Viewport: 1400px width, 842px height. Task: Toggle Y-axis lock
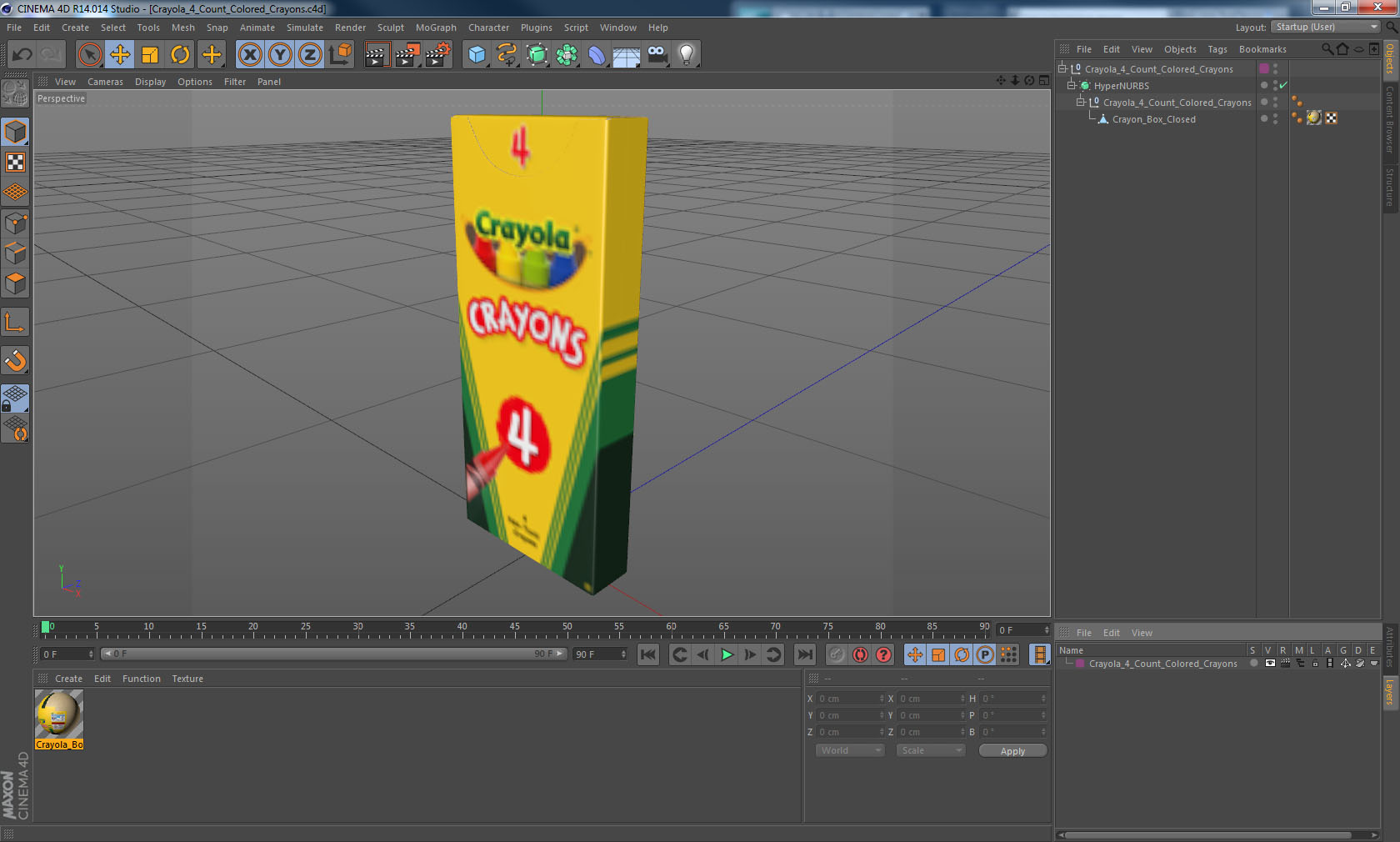[280, 55]
